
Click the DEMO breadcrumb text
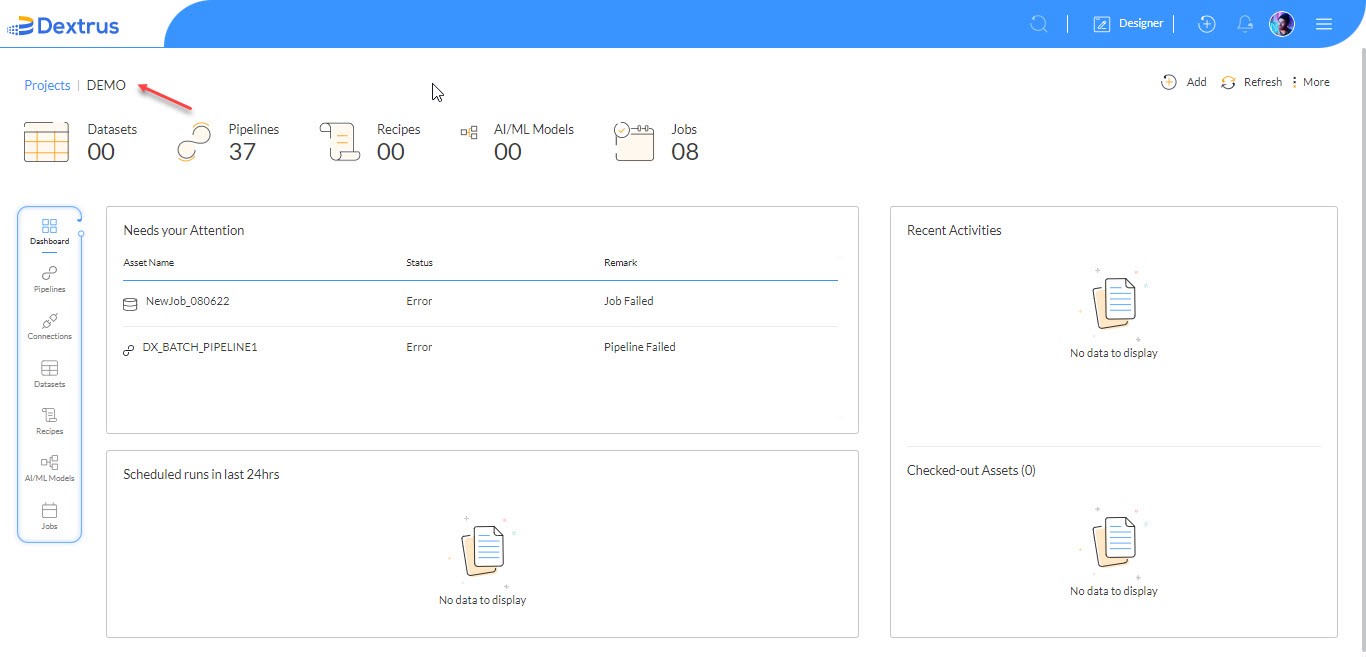pos(106,85)
